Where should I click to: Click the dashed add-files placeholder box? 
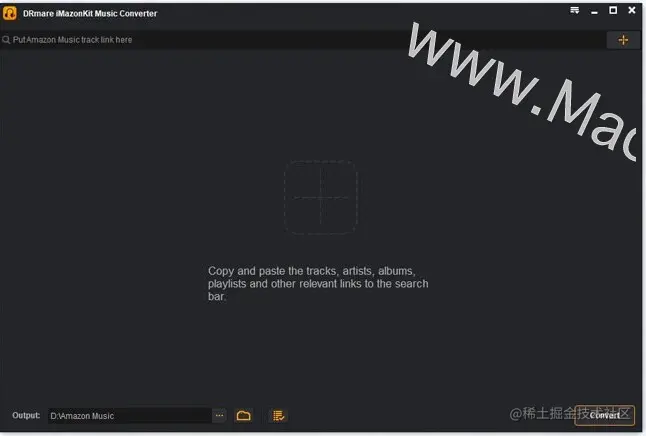tap(321, 197)
